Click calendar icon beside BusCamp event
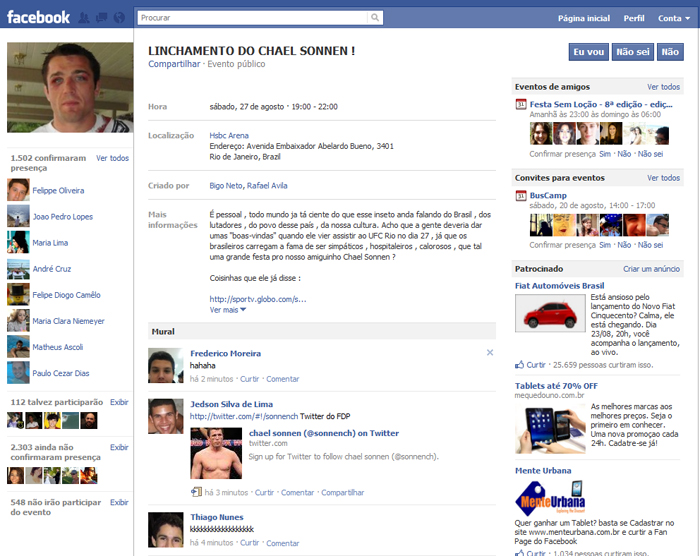The height and width of the screenshot is (556, 700). tap(521, 196)
